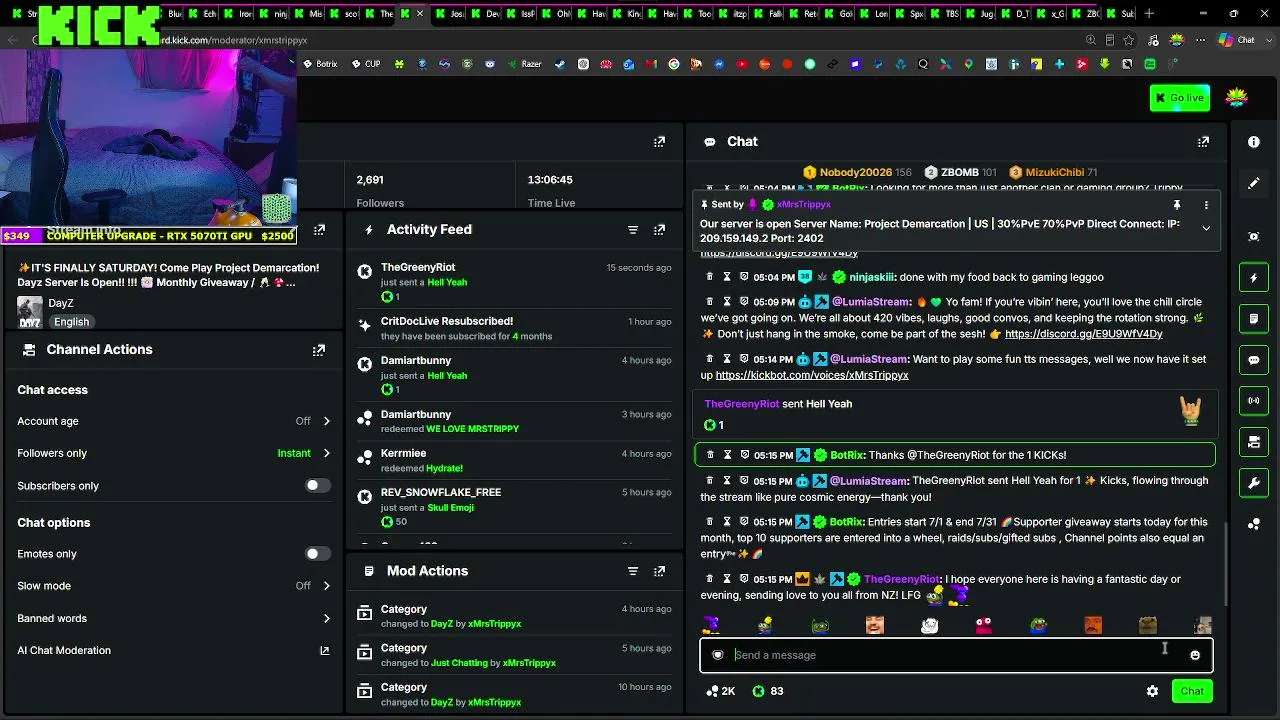Viewport: 1280px width, 720px height.
Task: Toggle the broadcast signal sidebar icon
Action: (x=1254, y=401)
